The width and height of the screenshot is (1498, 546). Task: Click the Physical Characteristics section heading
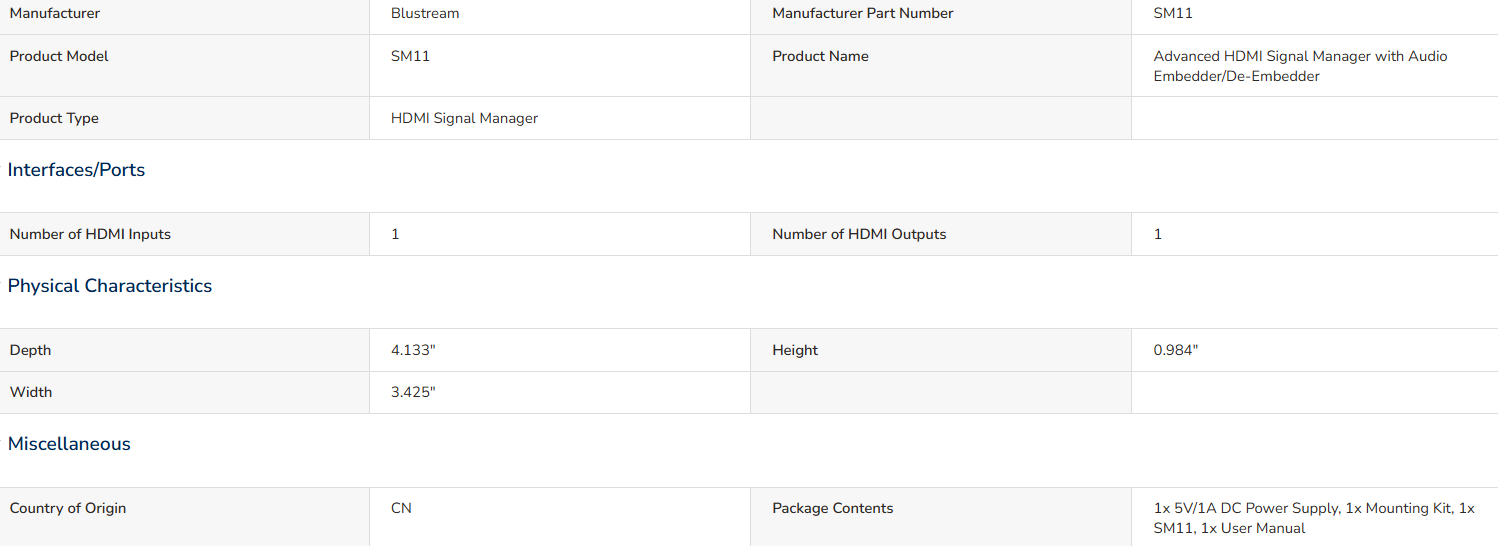click(110, 286)
